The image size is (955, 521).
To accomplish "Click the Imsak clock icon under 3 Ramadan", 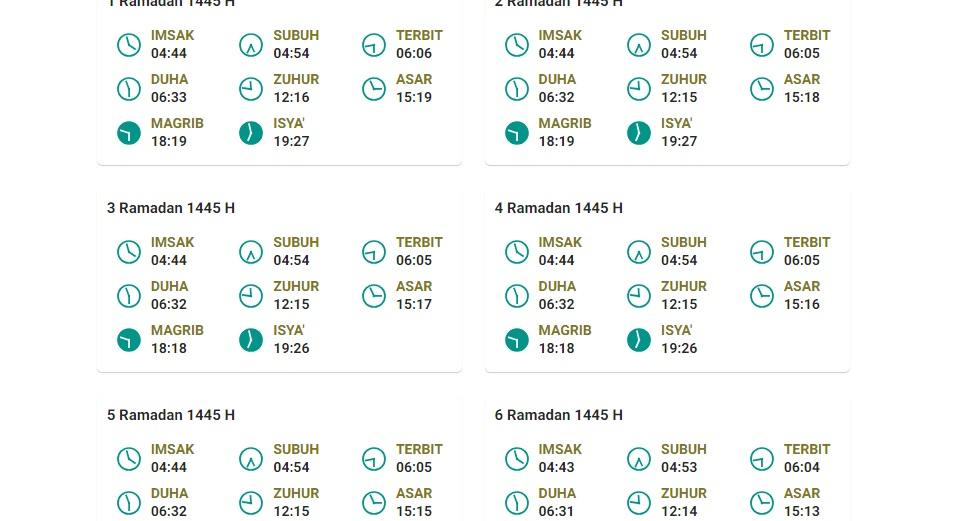I will tap(129, 252).
